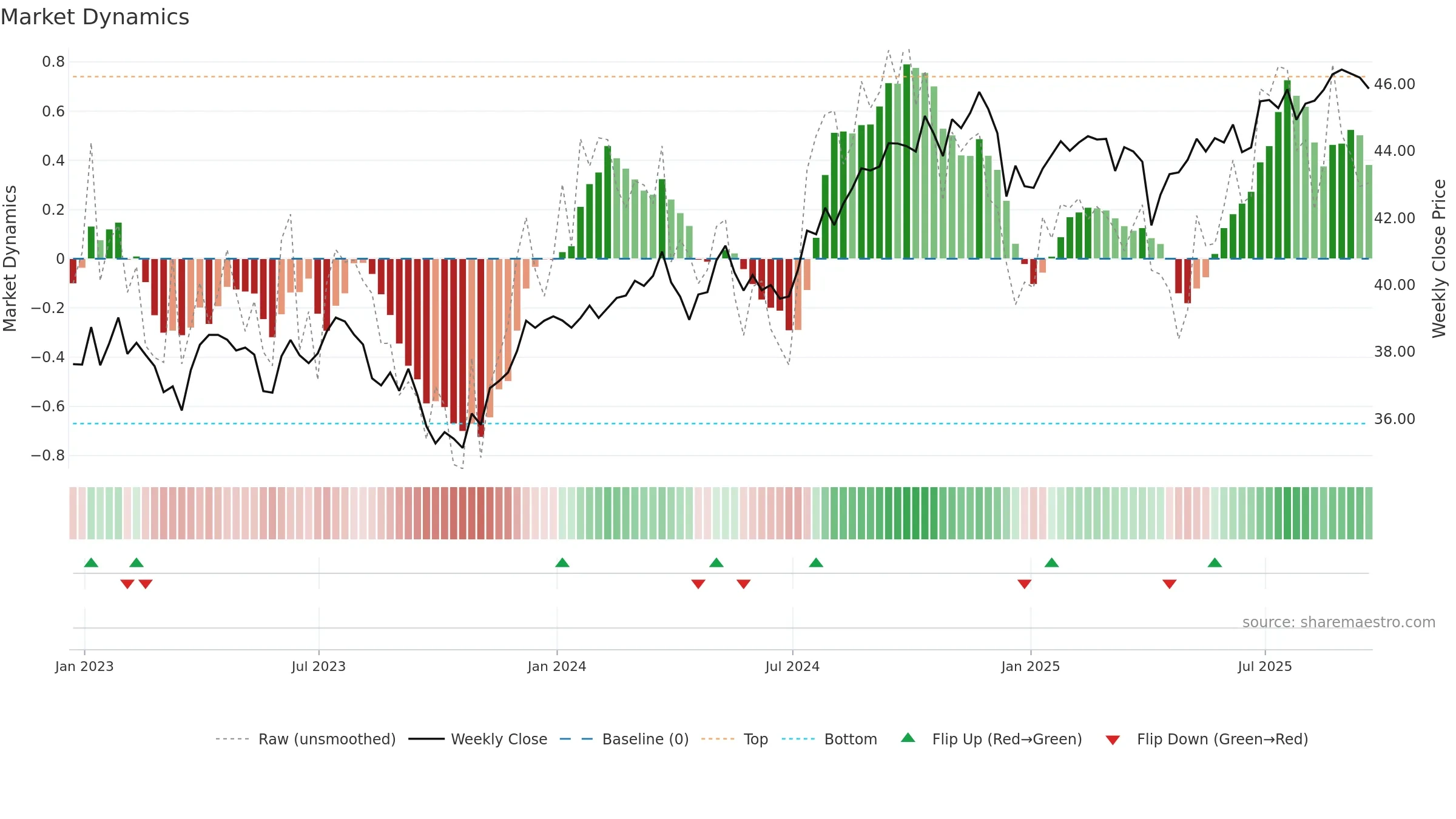
Task: Click the red Flip Down triangle legend icon
Action: pos(1113,740)
